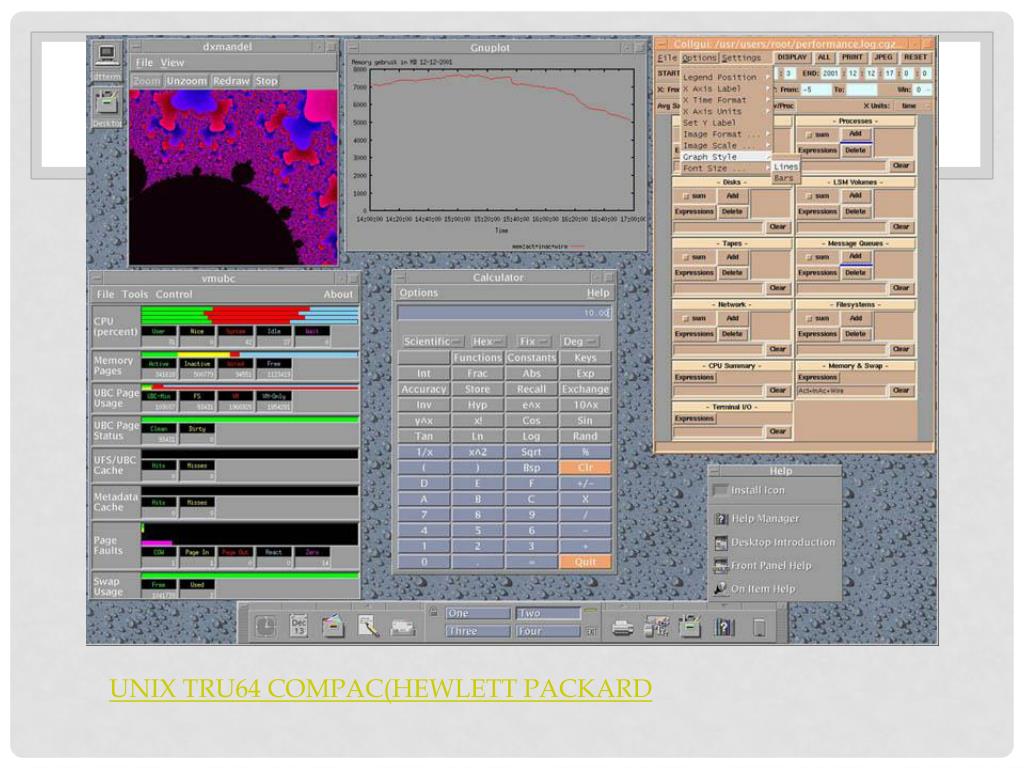Open the file manager drawer icon on the front panel
This screenshot has height=768, width=1024.
coord(333,626)
